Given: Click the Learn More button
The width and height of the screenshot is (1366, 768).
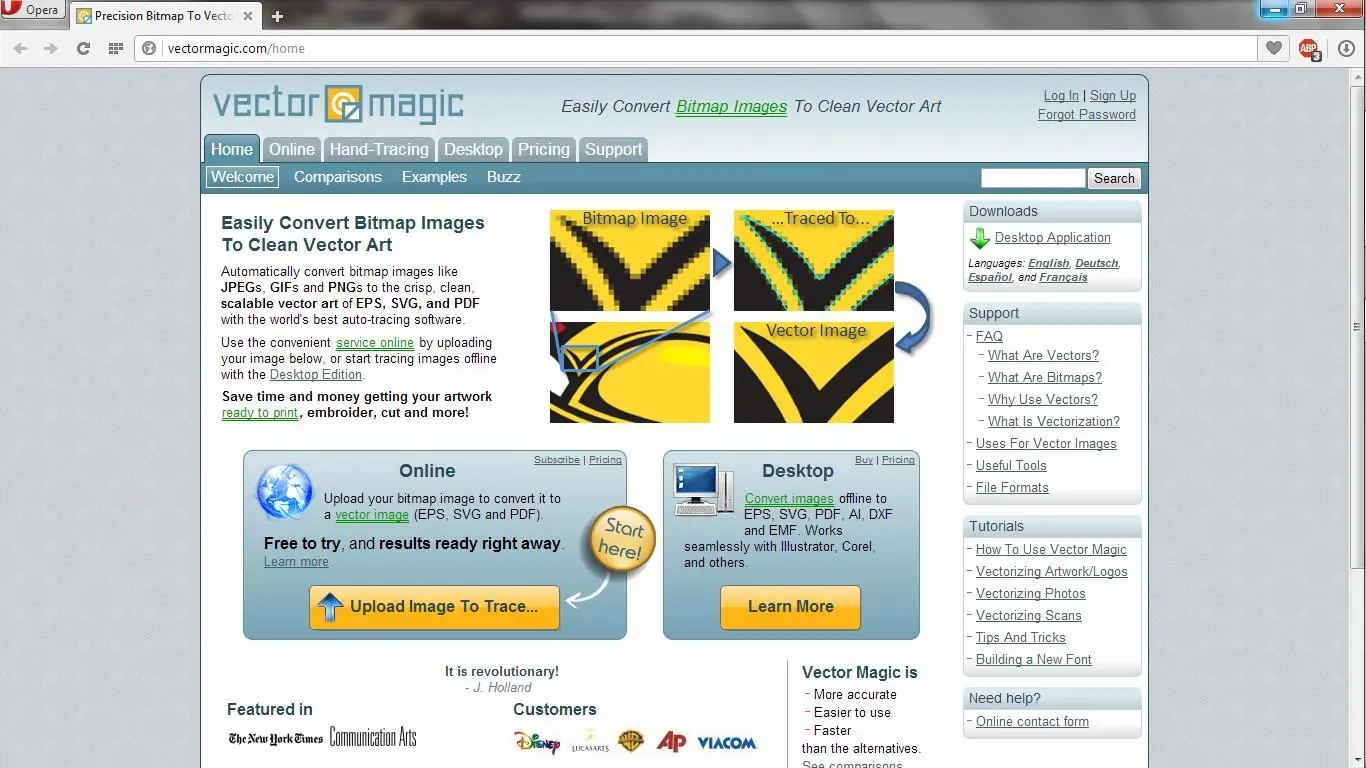Looking at the screenshot, I should click(790, 607).
